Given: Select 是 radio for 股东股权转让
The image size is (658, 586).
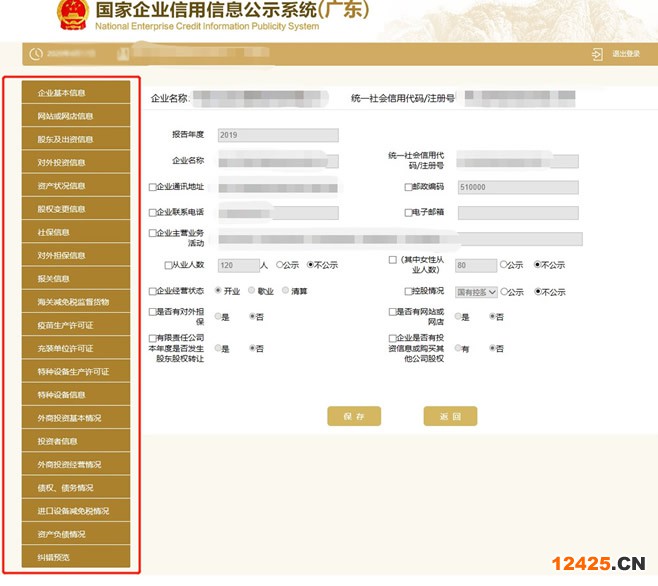Looking at the screenshot, I should point(218,348).
